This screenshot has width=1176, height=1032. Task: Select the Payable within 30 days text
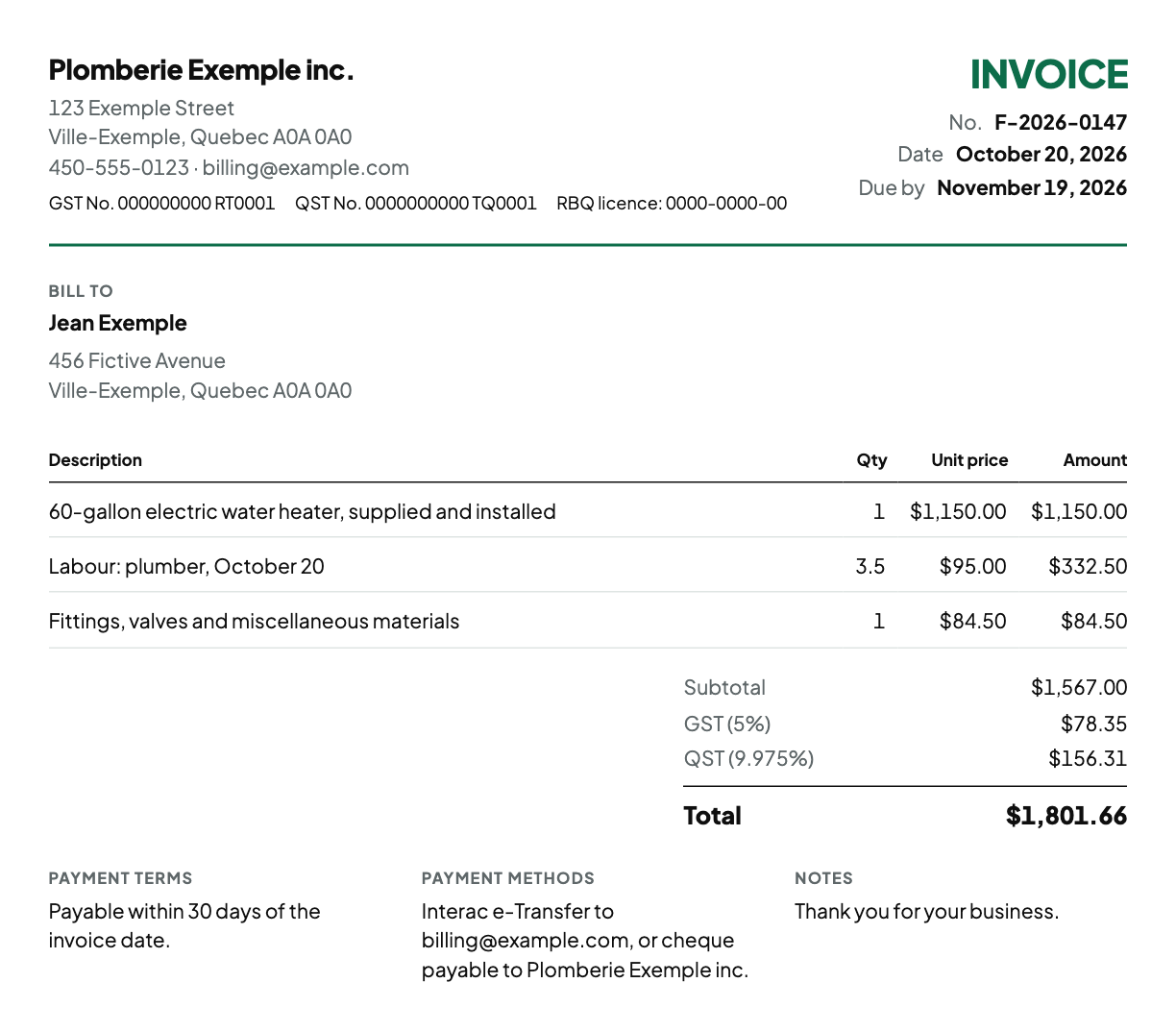click(184, 926)
